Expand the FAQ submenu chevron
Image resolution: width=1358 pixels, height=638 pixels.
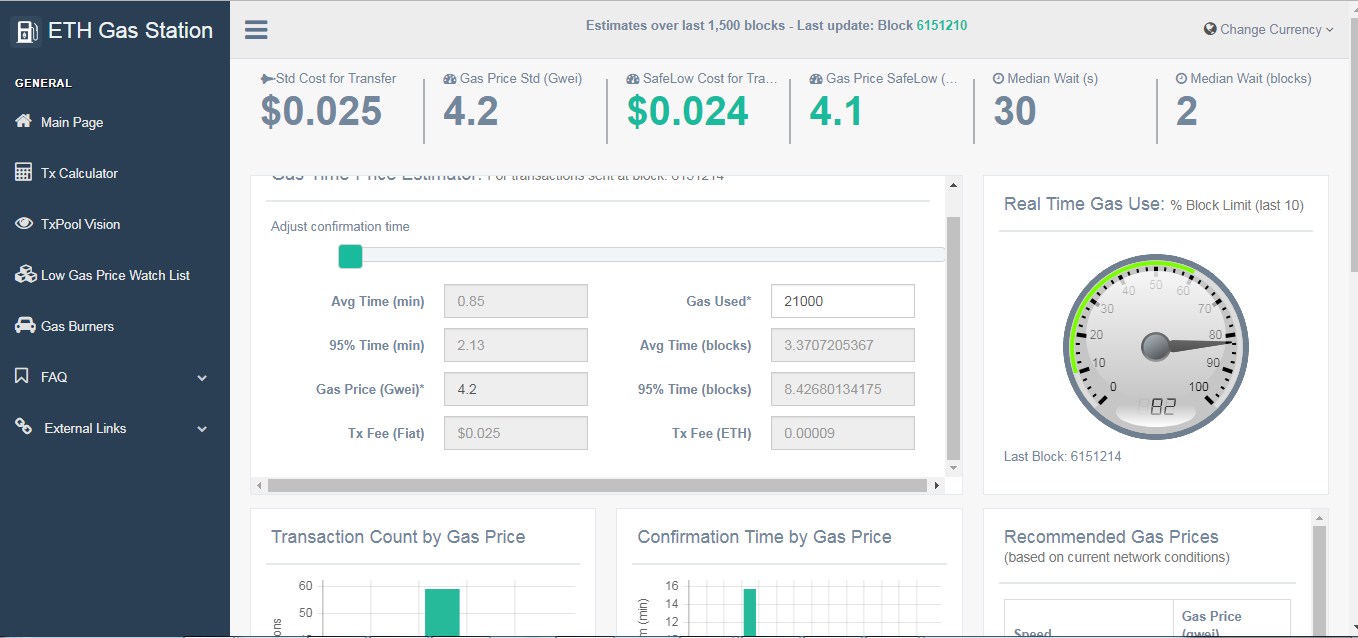[202, 377]
